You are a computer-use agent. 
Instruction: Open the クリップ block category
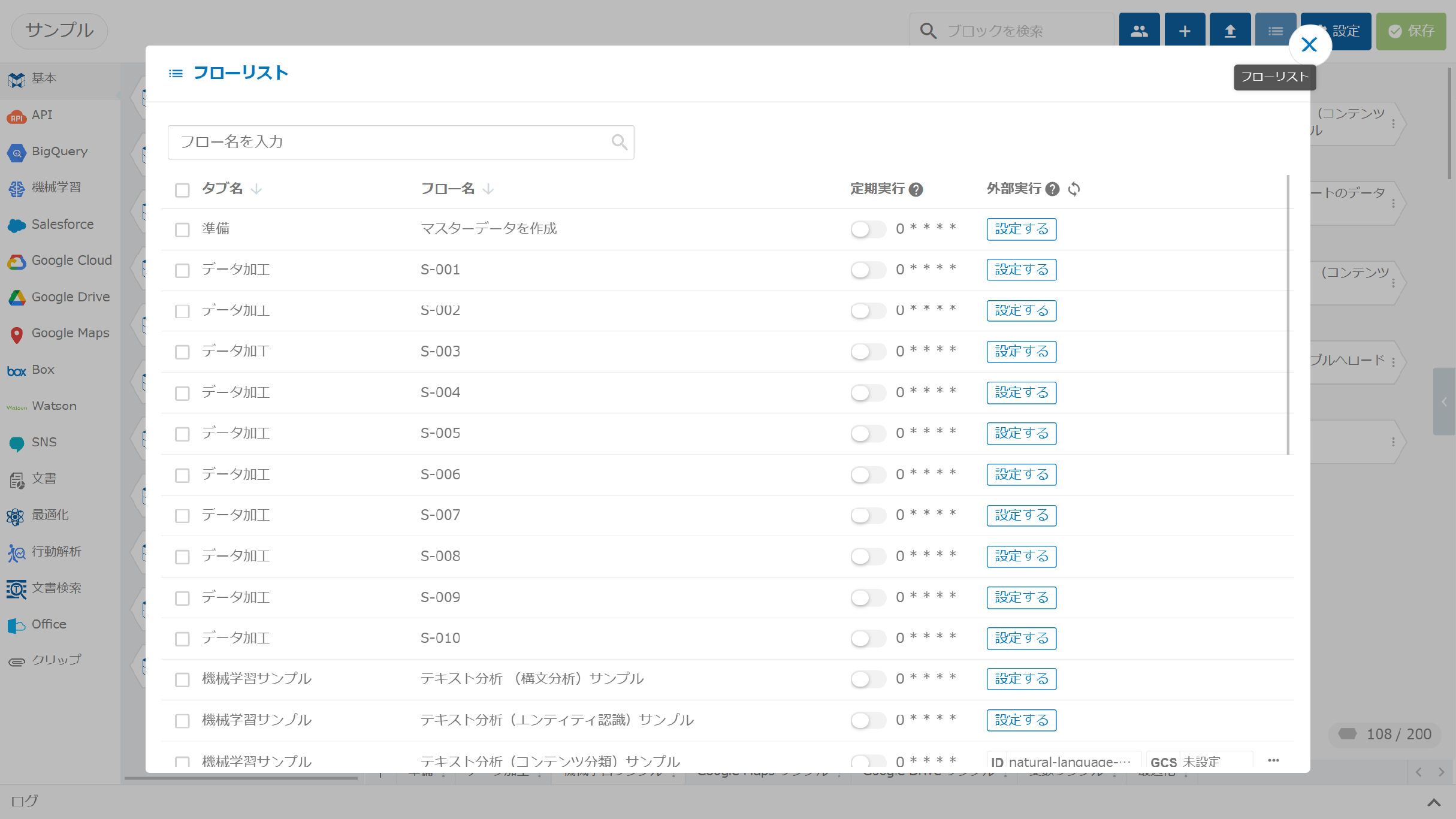(60, 660)
